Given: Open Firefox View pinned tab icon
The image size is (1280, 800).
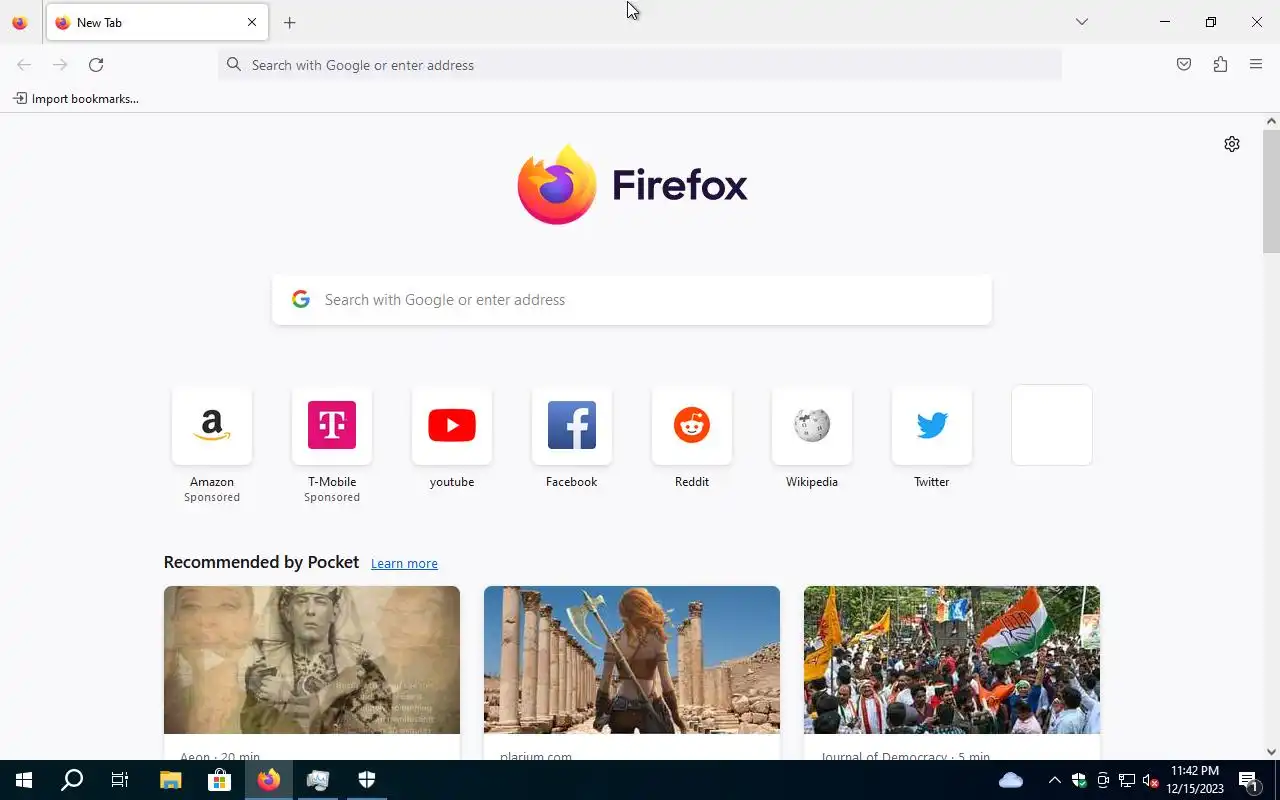Looking at the screenshot, I should pyautogui.click(x=19, y=22).
